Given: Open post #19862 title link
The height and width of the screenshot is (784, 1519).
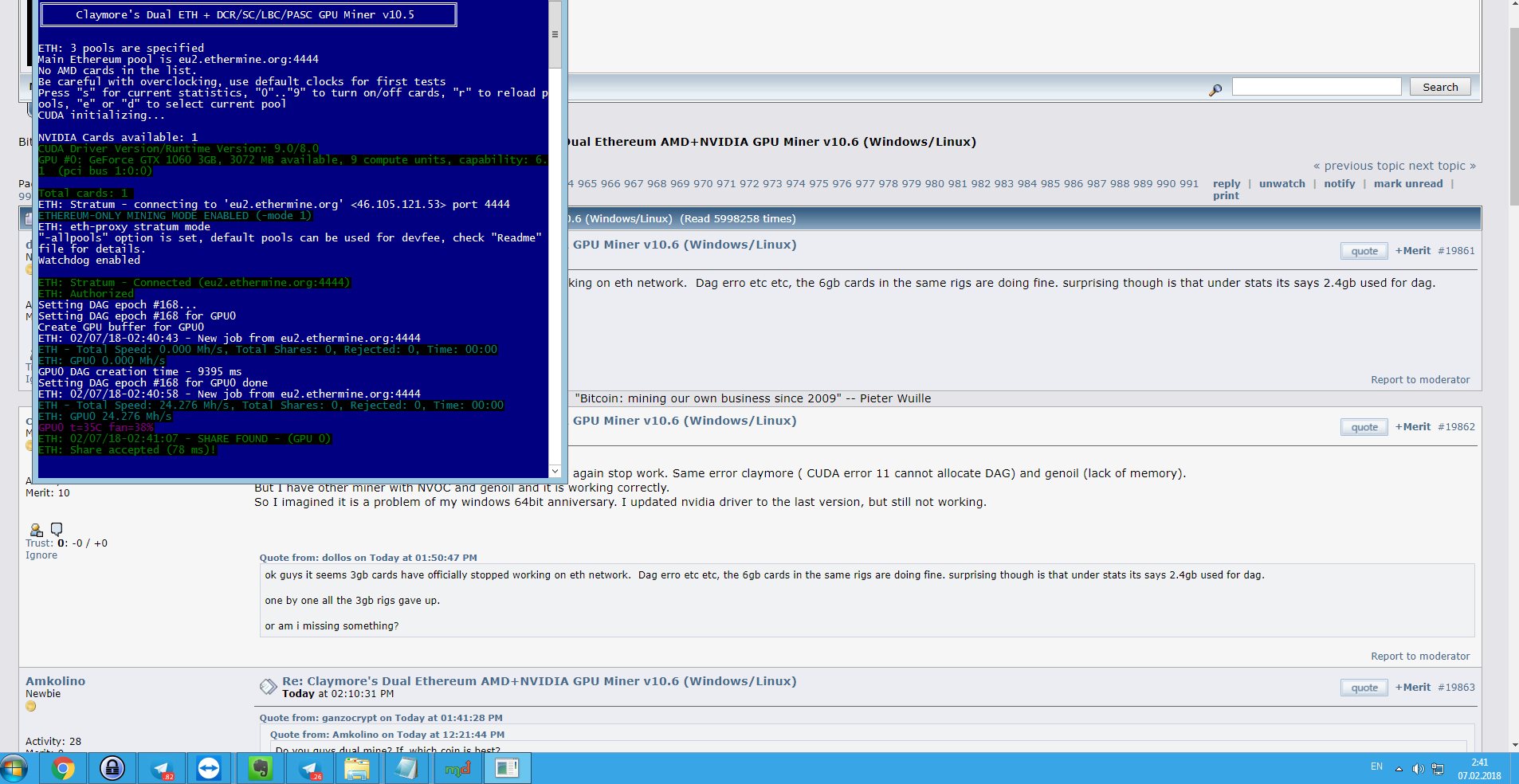Looking at the screenshot, I should (685, 421).
